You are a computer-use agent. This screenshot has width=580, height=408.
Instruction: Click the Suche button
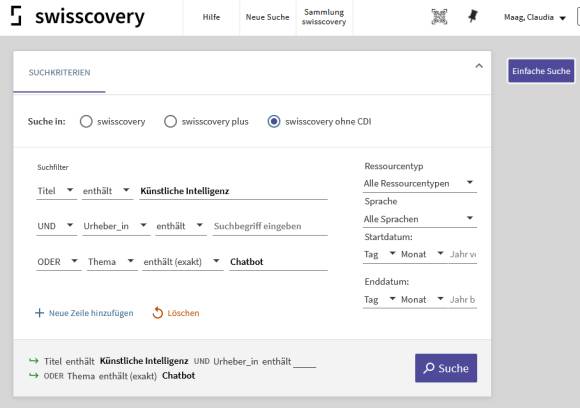point(446,368)
